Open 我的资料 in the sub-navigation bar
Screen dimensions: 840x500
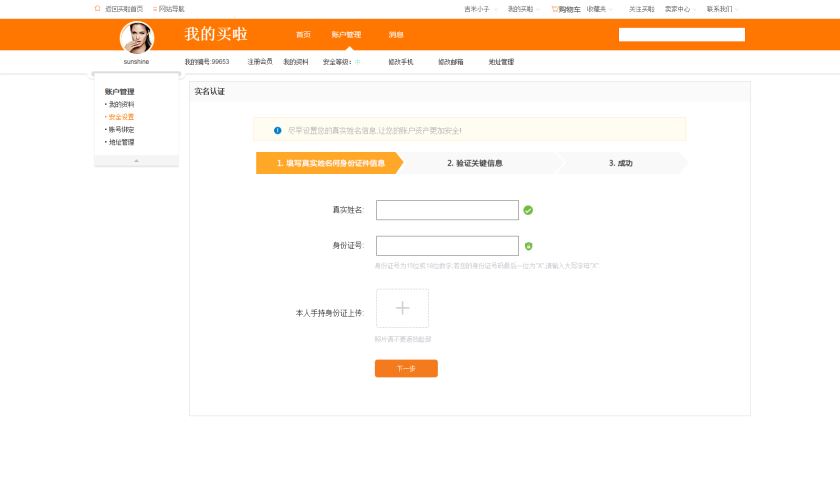point(296,62)
